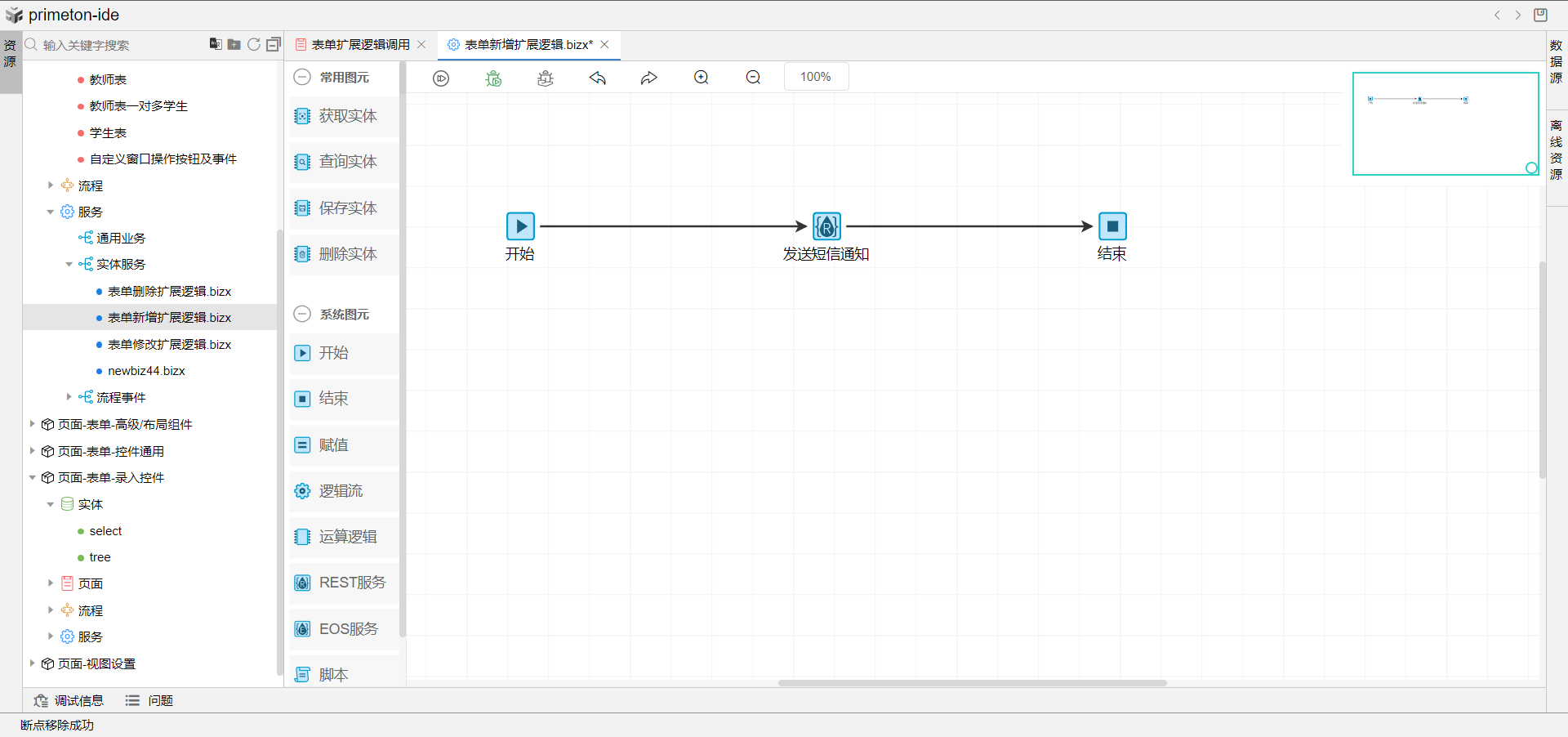Expand the 页面-视图设置 tree node
Screen dimensions: 1568x737
(32, 663)
